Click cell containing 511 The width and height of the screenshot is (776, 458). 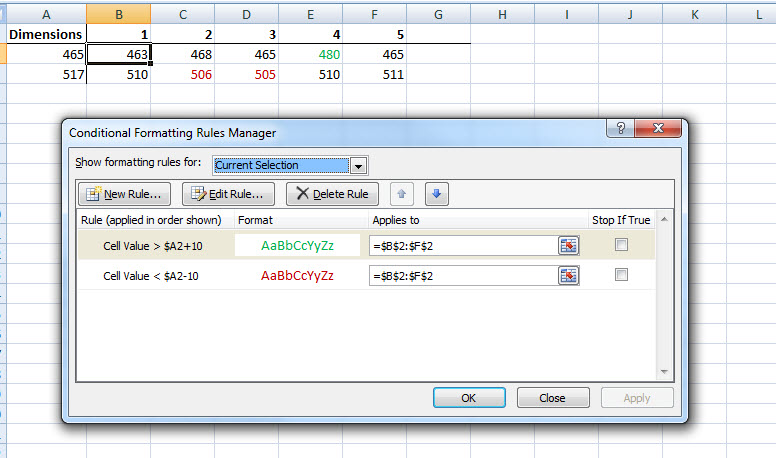coord(374,74)
